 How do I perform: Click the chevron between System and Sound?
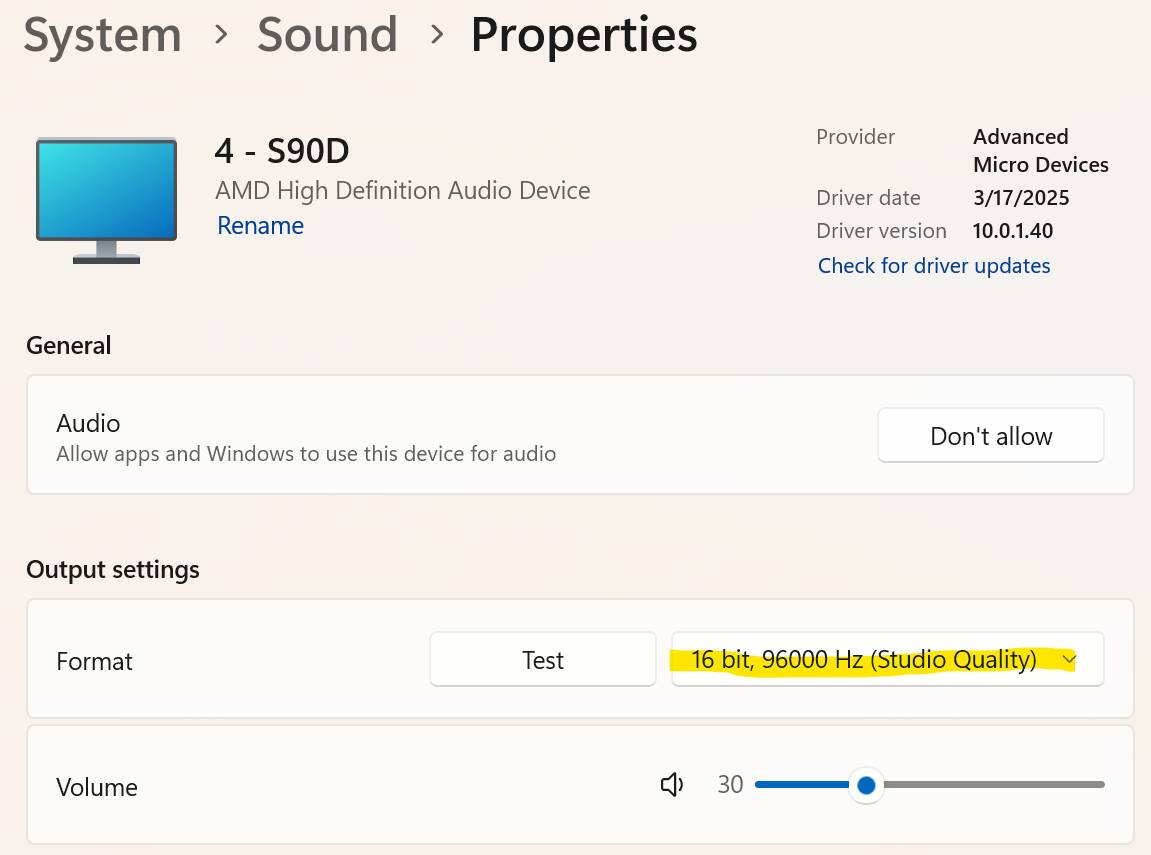pyautogui.click(x=220, y=34)
